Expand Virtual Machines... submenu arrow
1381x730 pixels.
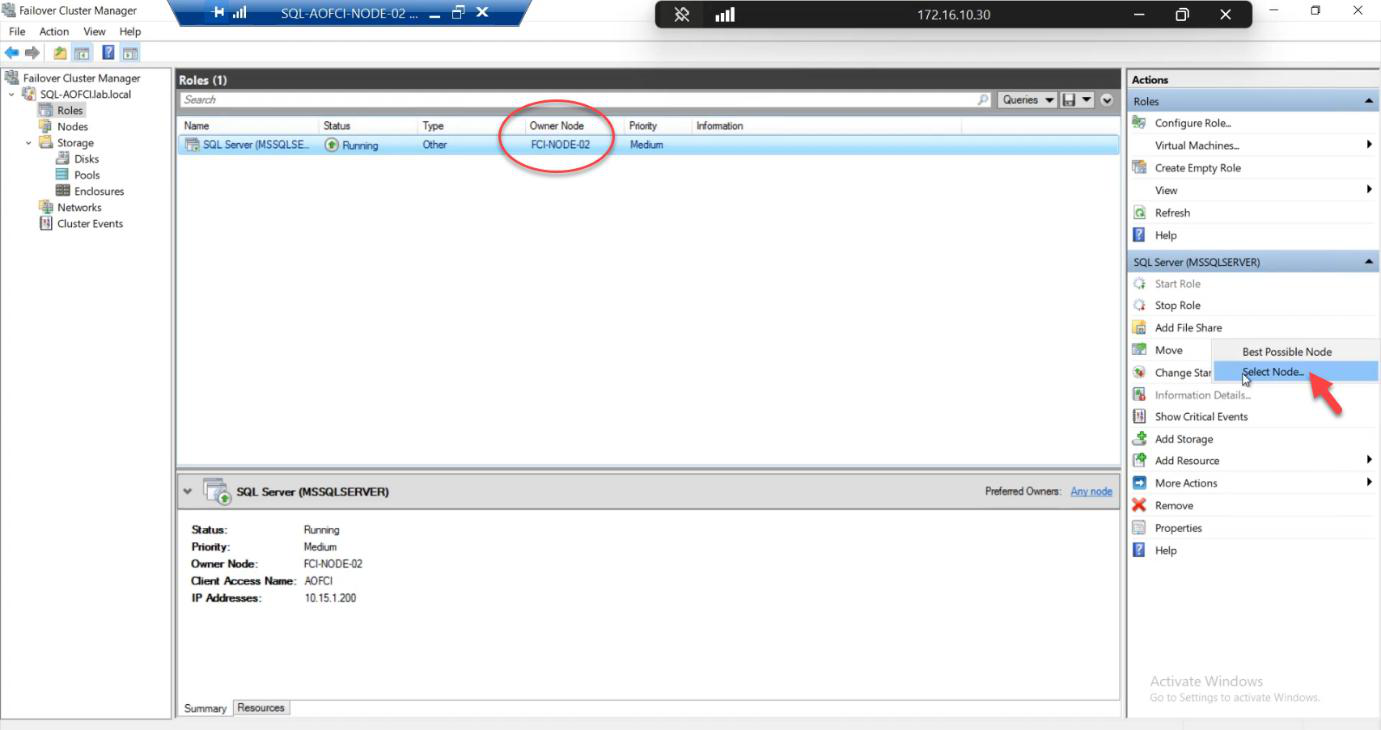point(1369,145)
